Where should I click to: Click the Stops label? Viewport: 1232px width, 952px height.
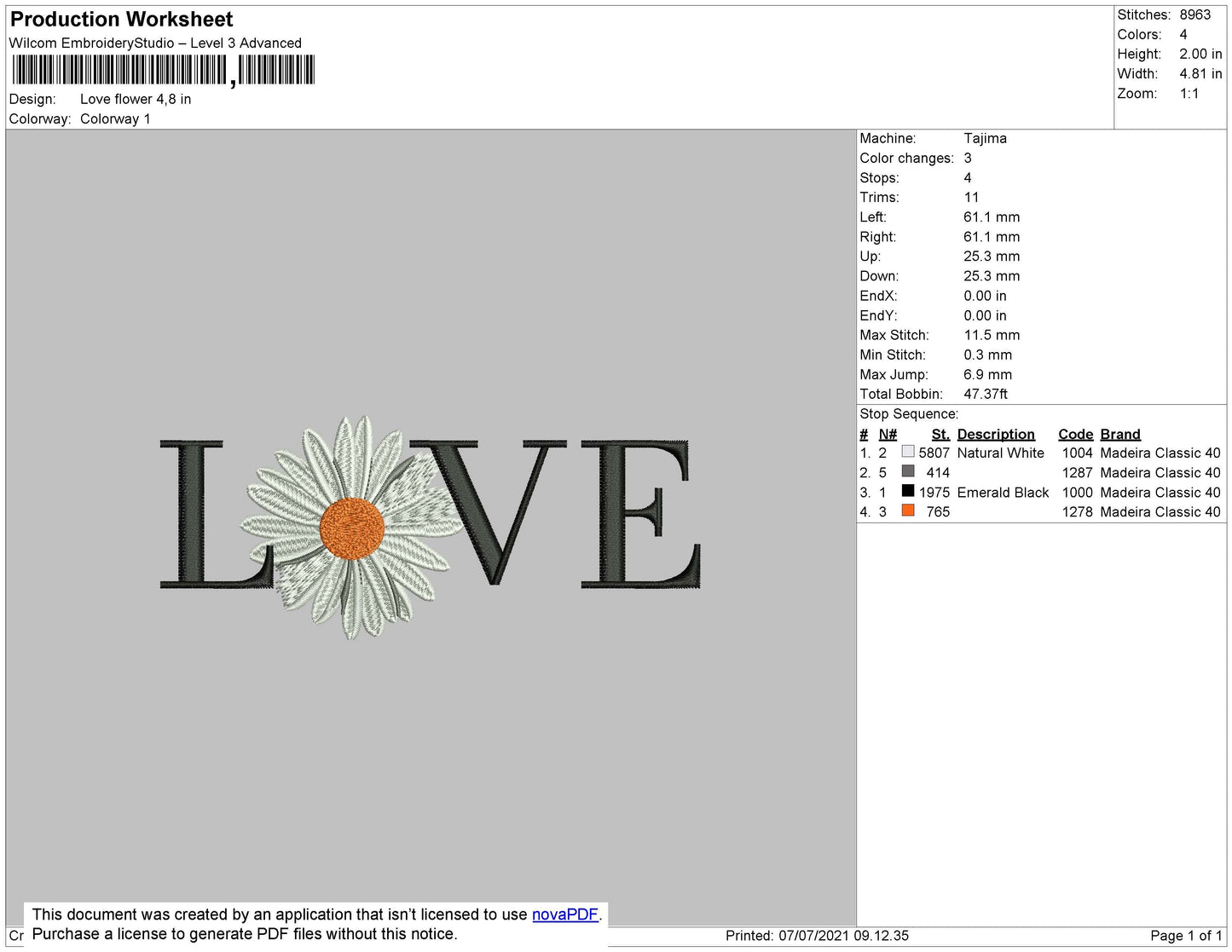coord(879,177)
